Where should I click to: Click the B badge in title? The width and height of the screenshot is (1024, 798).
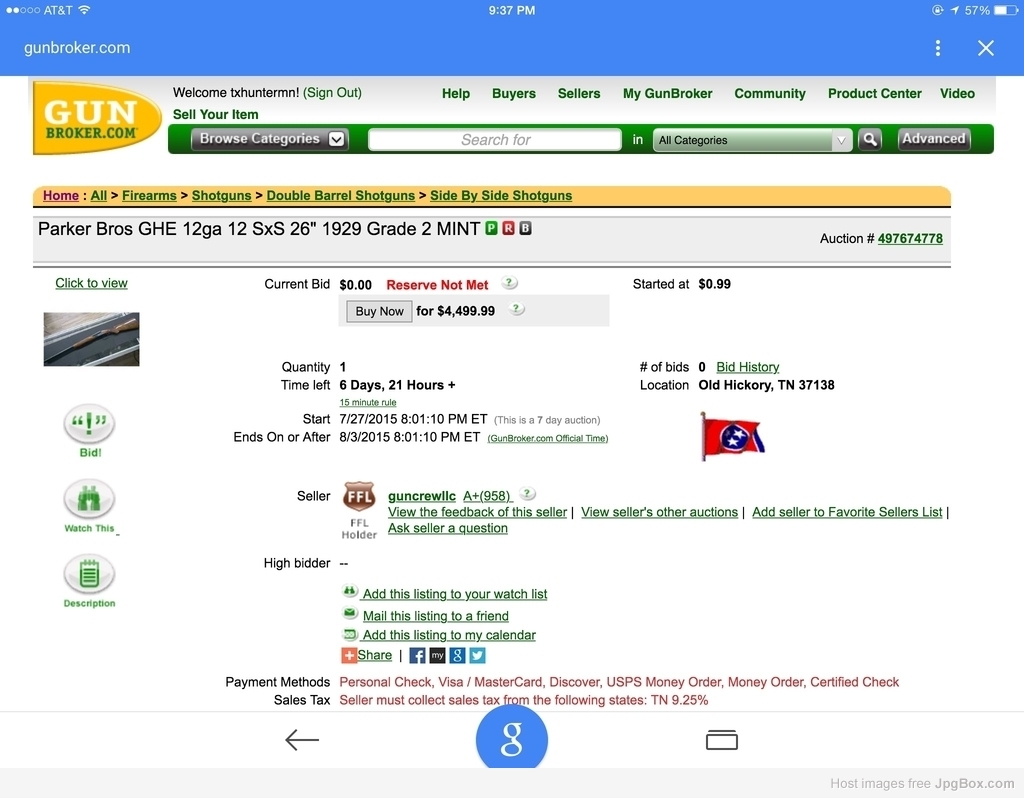click(x=525, y=228)
